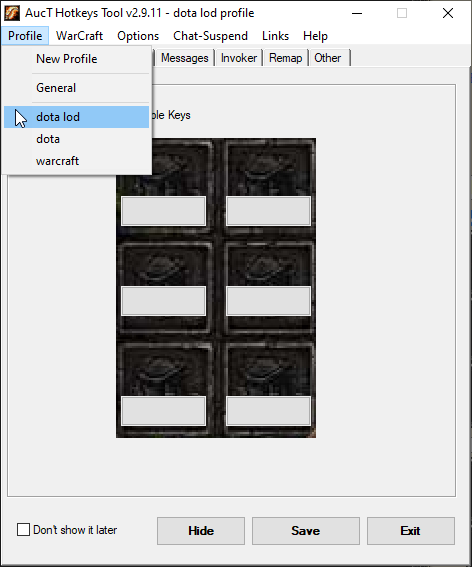The width and height of the screenshot is (472, 567).
Task: Click the Hide button
Action: [x=201, y=531]
